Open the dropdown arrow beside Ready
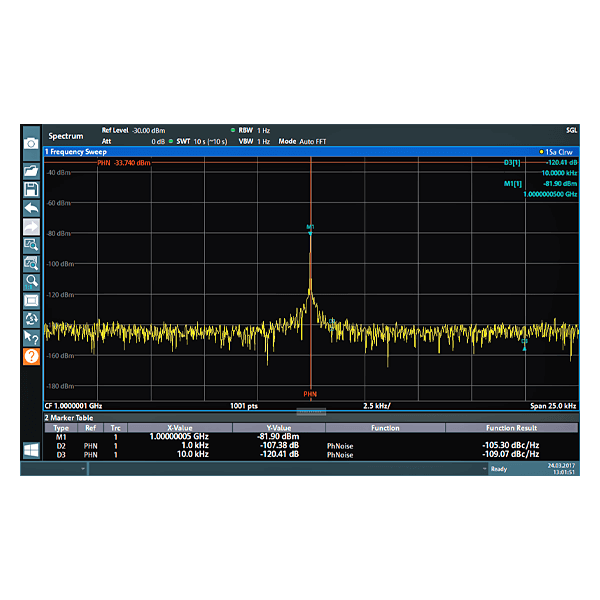 tap(484, 469)
